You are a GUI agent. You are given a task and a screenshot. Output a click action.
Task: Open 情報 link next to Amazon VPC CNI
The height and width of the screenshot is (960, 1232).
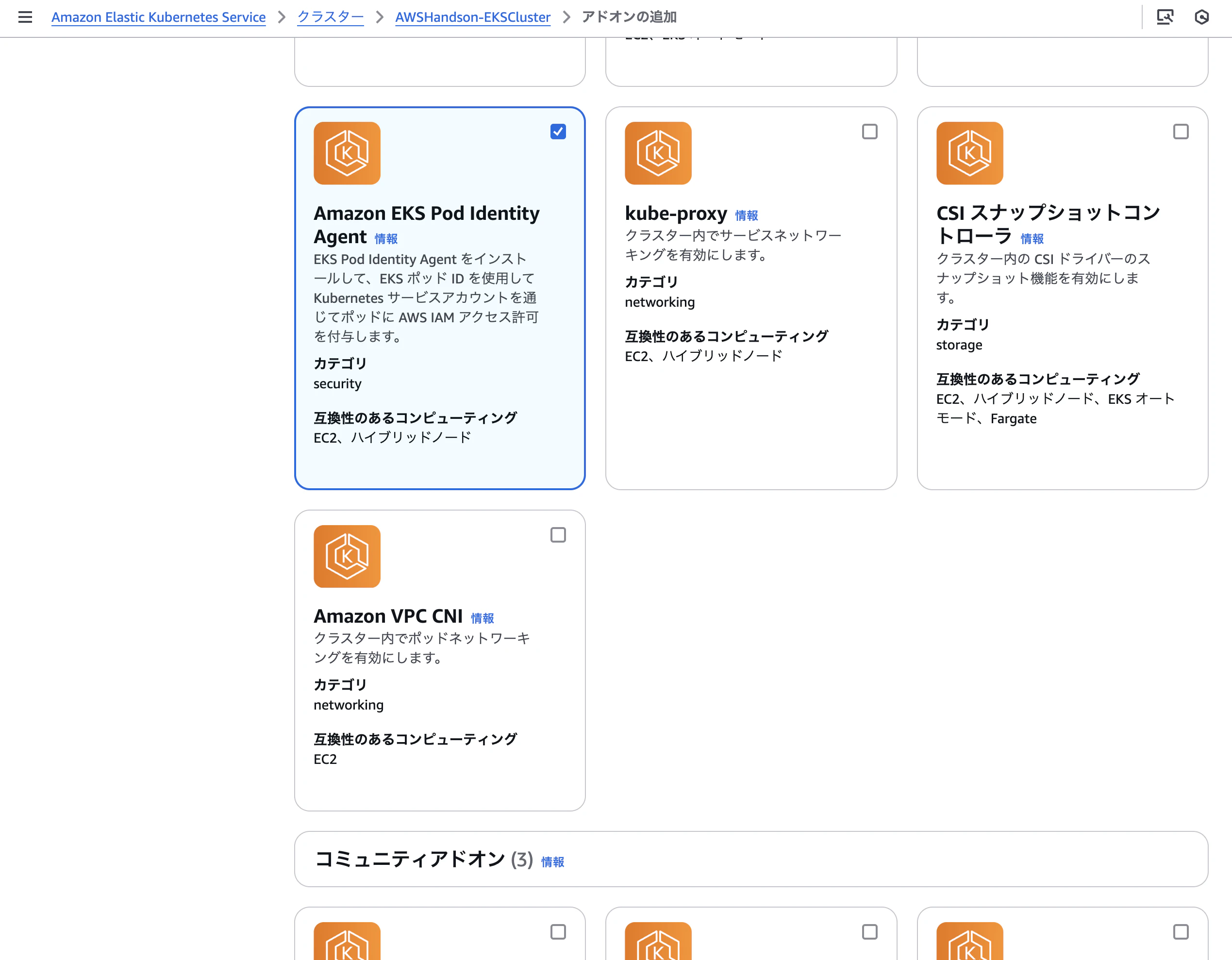[483, 618]
